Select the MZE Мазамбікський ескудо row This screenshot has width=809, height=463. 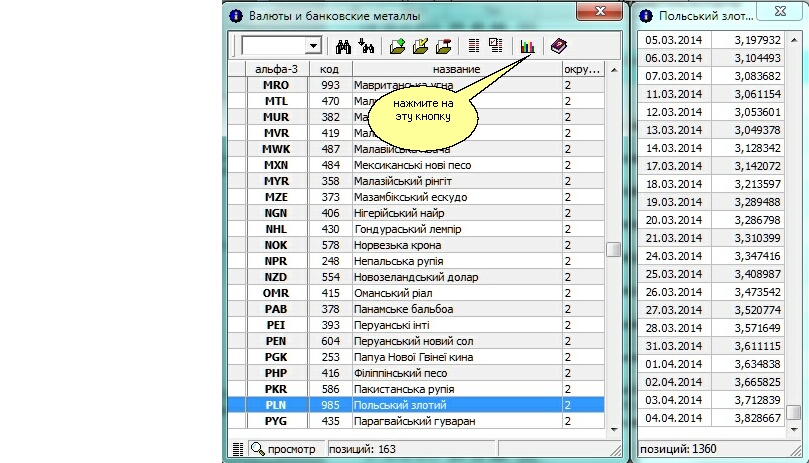click(416, 197)
